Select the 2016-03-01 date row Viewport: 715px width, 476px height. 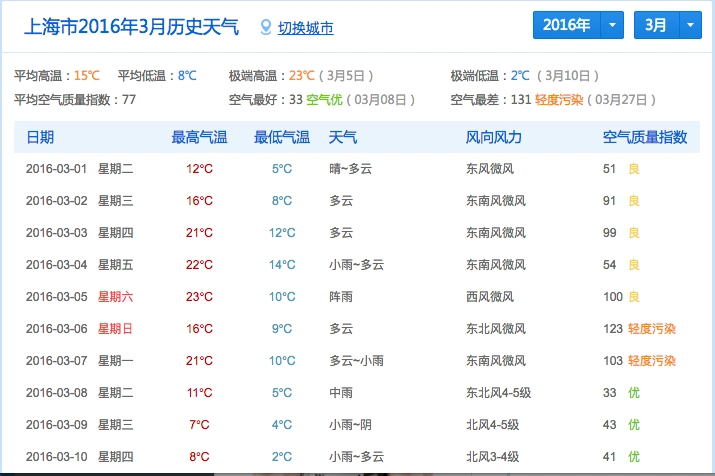pos(58,169)
